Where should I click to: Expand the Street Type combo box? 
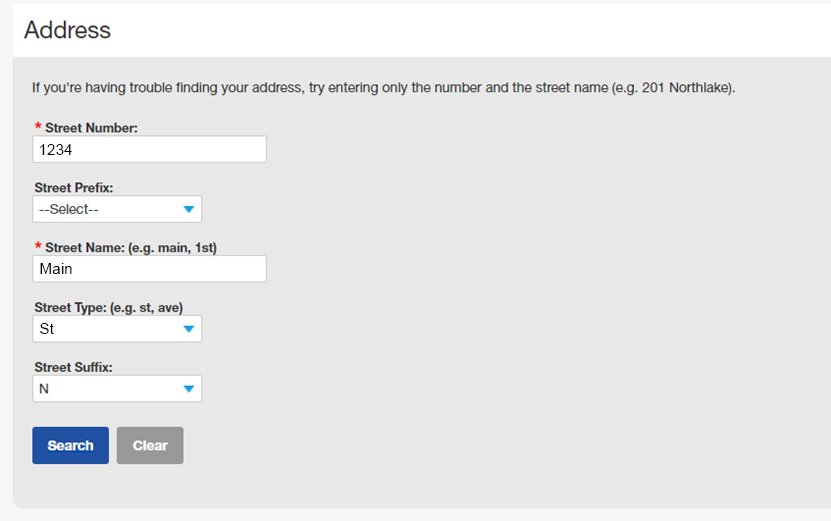click(117, 329)
